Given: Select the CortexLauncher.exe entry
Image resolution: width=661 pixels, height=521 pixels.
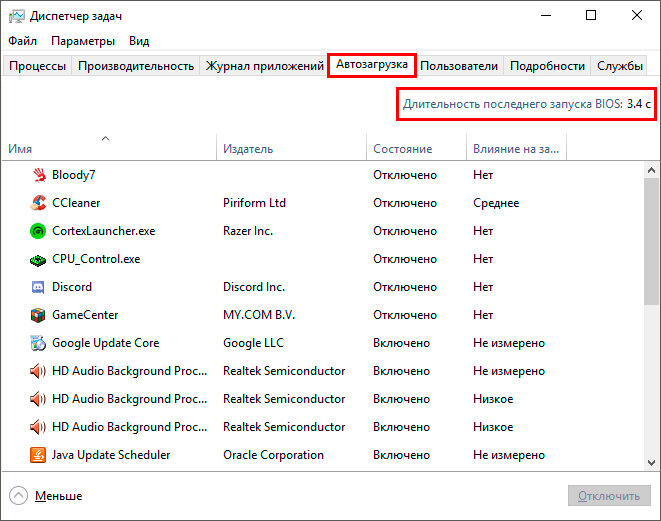Looking at the screenshot, I should [x=103, y=231].
